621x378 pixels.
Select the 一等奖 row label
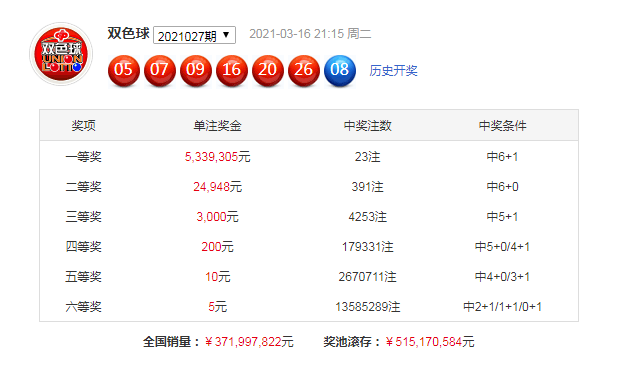click(x=84, y=157)
